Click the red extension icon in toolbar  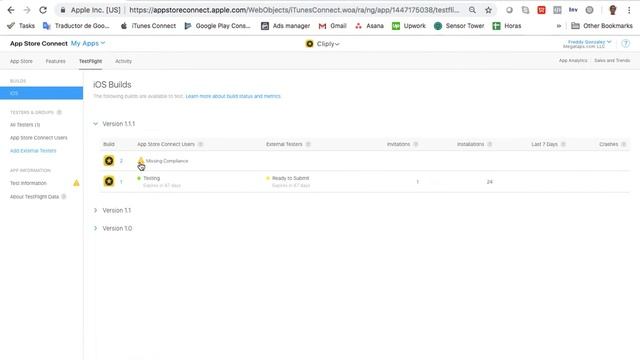click(x=541, y=10)
